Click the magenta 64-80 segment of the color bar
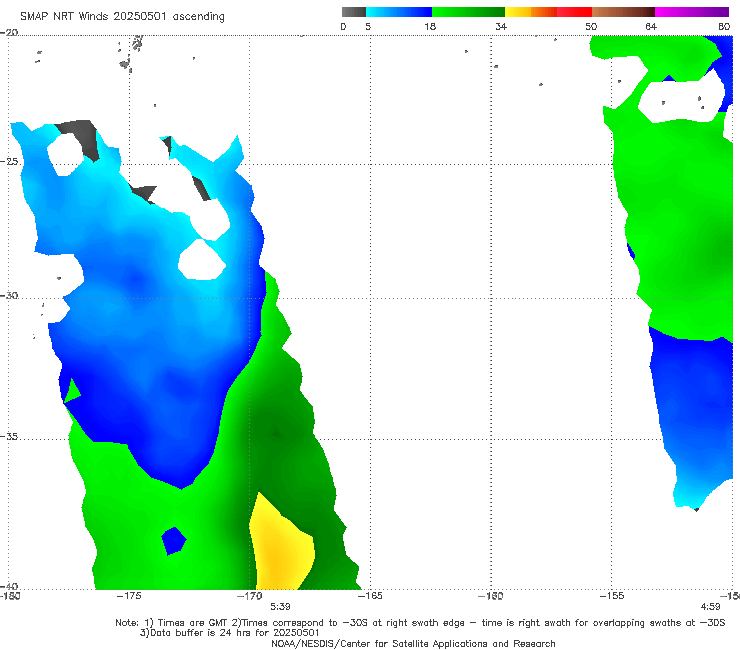 pyautogui.click(x=692, y=12)
